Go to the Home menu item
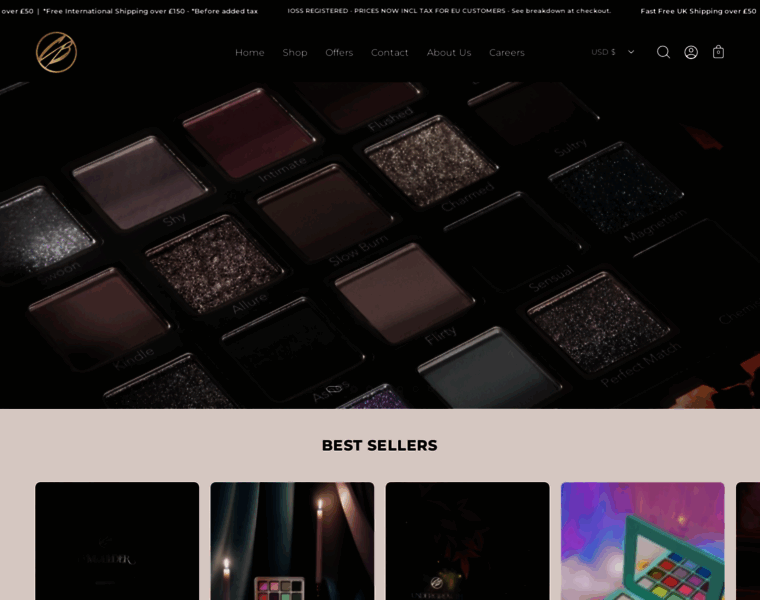This screenshot has height=600, width=760. [x=250, y=52]
